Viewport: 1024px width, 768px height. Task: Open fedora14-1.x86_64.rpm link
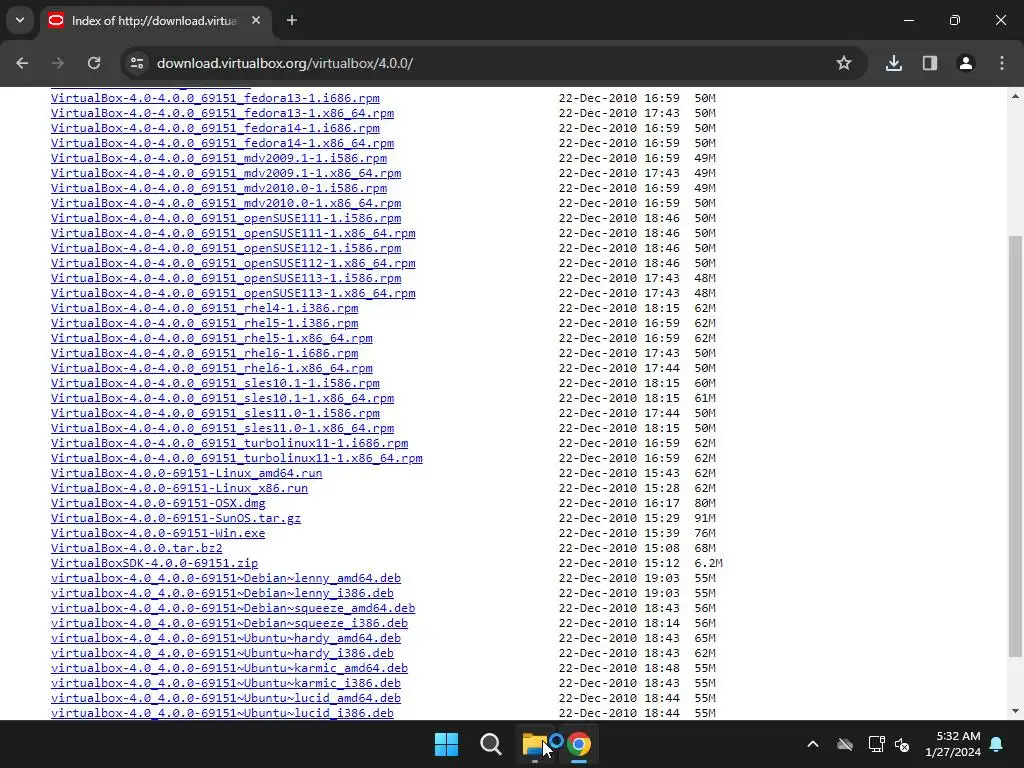tap(222, 143)
